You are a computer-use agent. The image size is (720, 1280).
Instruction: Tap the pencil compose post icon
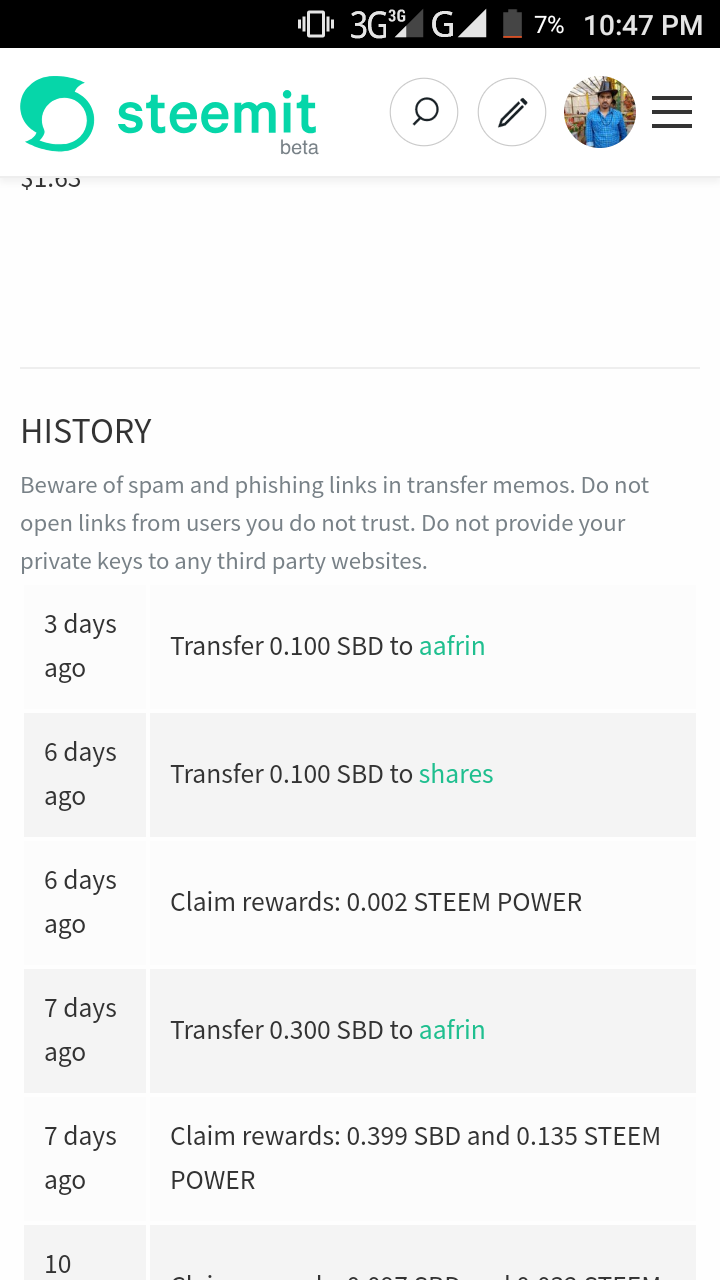tap(512, 112)
